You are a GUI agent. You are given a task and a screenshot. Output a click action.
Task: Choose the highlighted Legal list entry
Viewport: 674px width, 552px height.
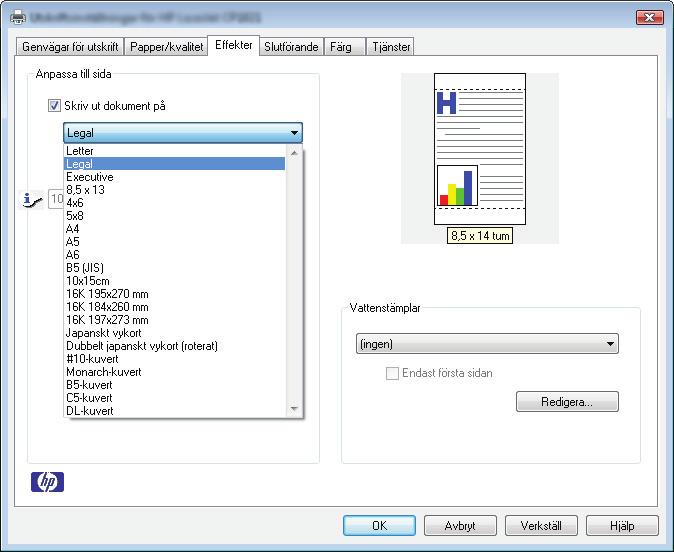coord(175,164)
